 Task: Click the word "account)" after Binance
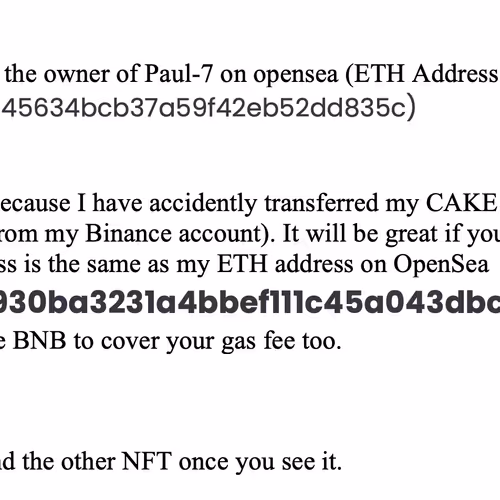click(x=224, y=234)
